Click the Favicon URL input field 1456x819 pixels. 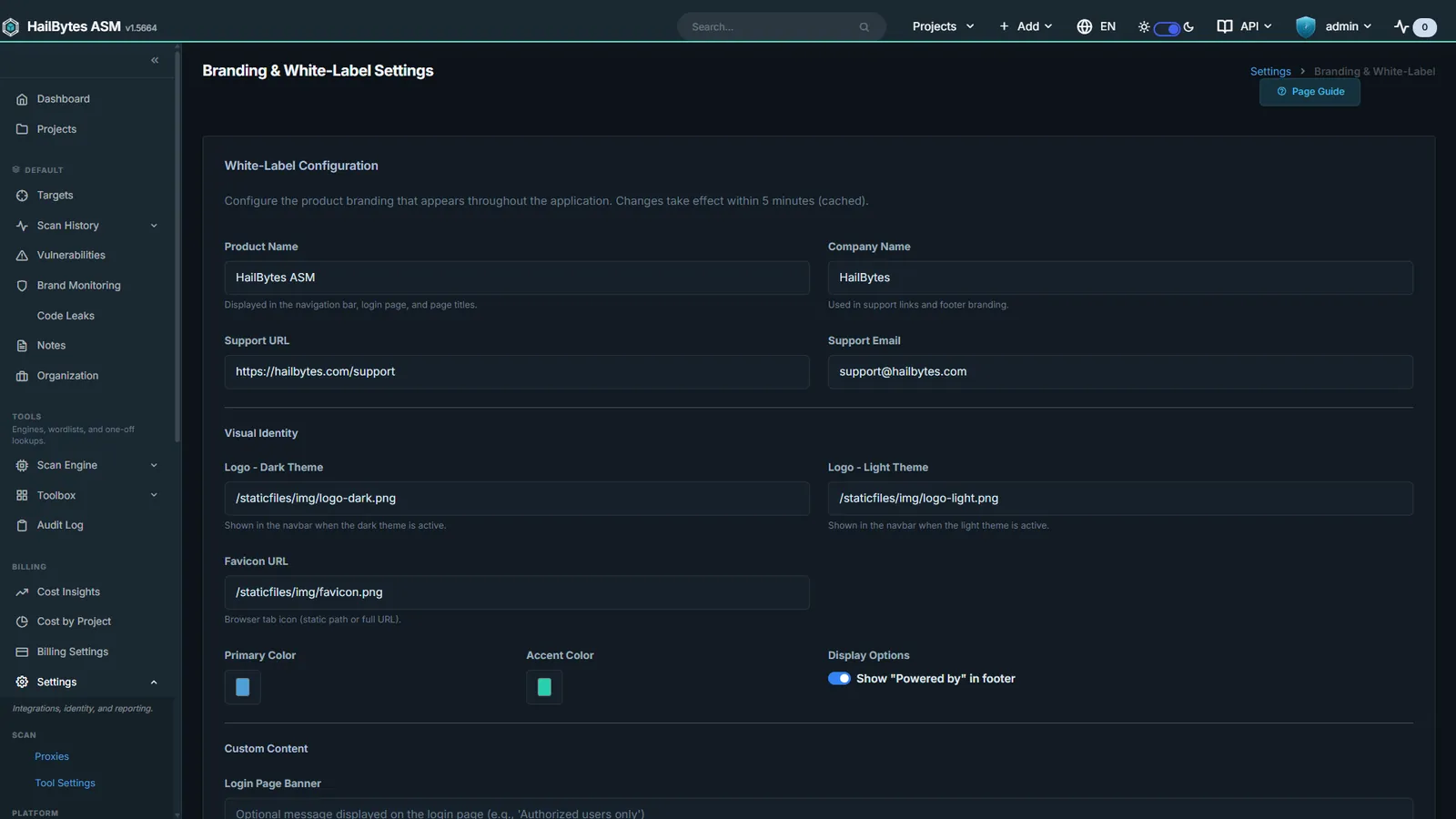517,592
